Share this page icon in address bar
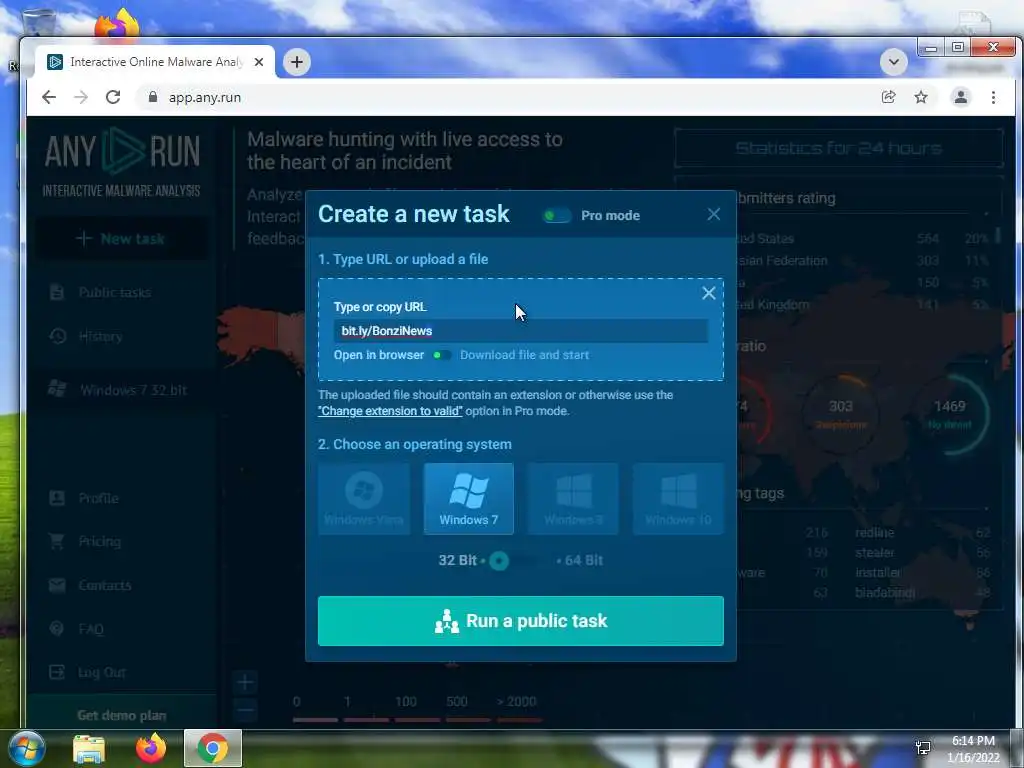The width and height of the screenshot is (1024, 768). (888, 97)
